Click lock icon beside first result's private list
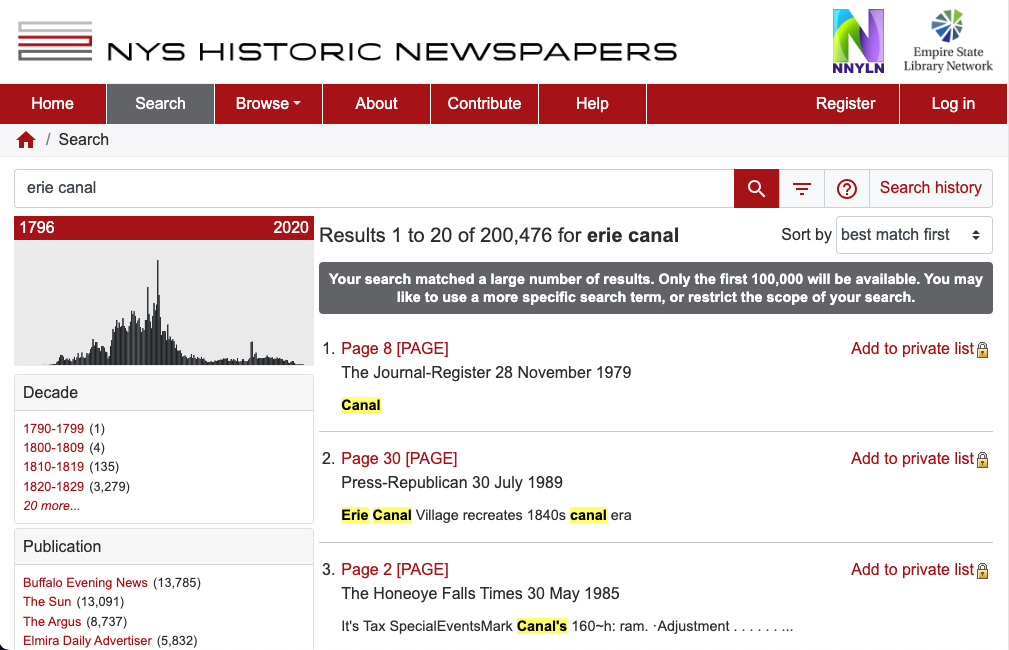 click(983, 350)
